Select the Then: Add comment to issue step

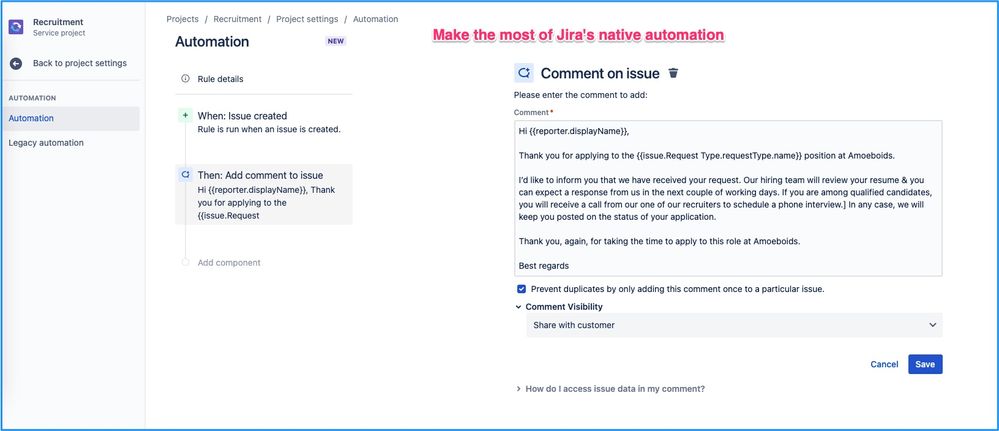coord(263,194)
